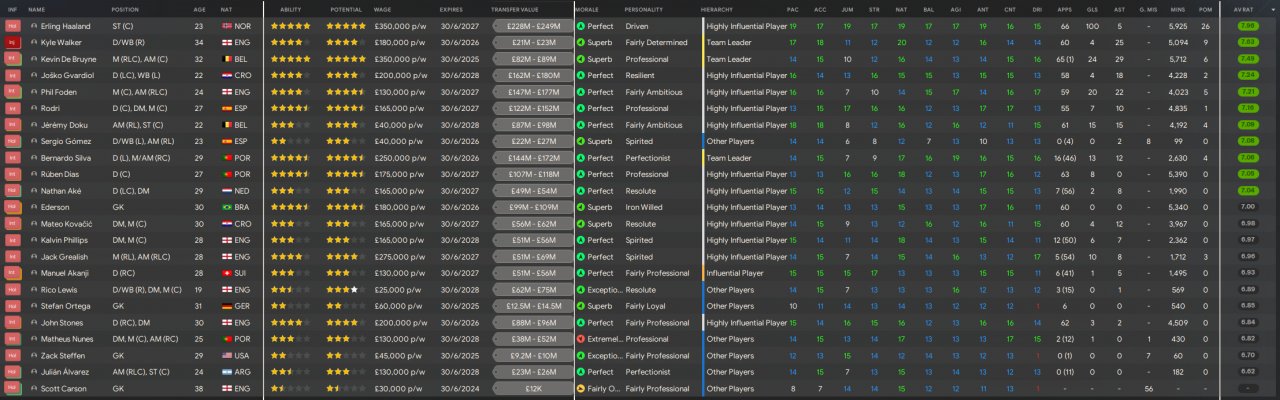Viewport: 1280px width, 400px height.
Task: Click the Brazil flag in Ederson's row
Action: 226,207
